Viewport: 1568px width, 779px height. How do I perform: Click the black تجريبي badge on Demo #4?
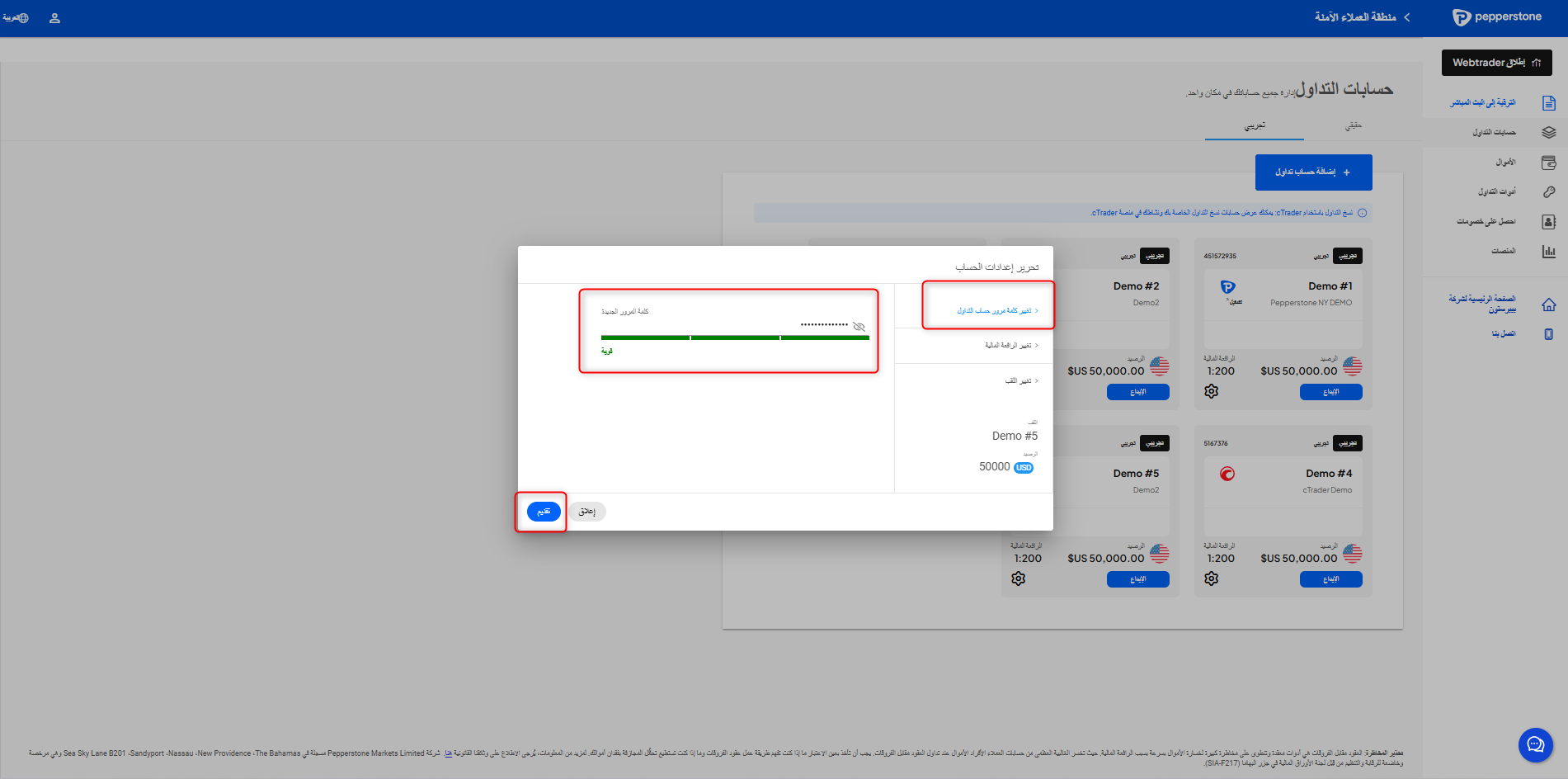click(1348, 443)
